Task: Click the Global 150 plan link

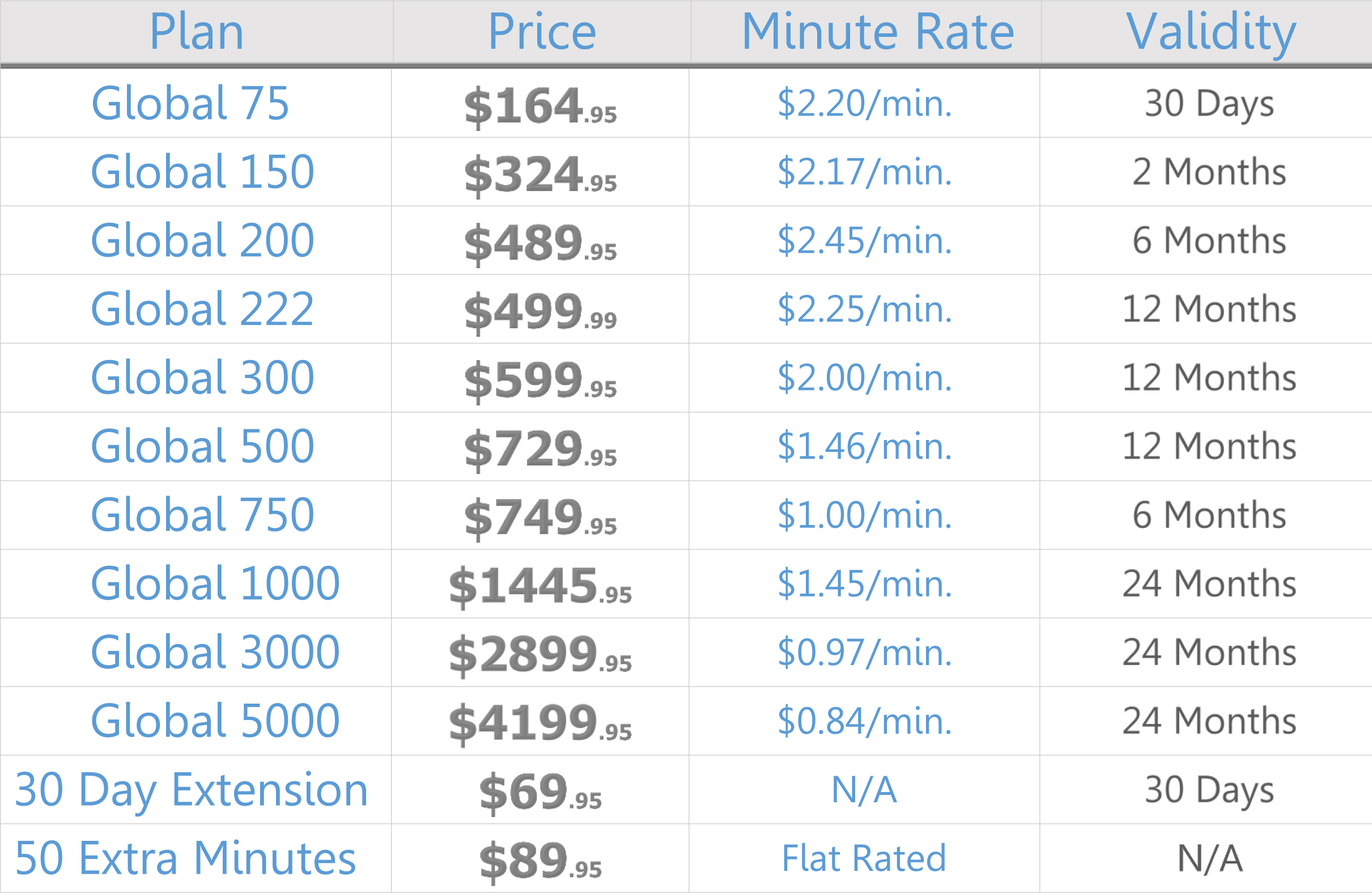Action: point(202,172)
